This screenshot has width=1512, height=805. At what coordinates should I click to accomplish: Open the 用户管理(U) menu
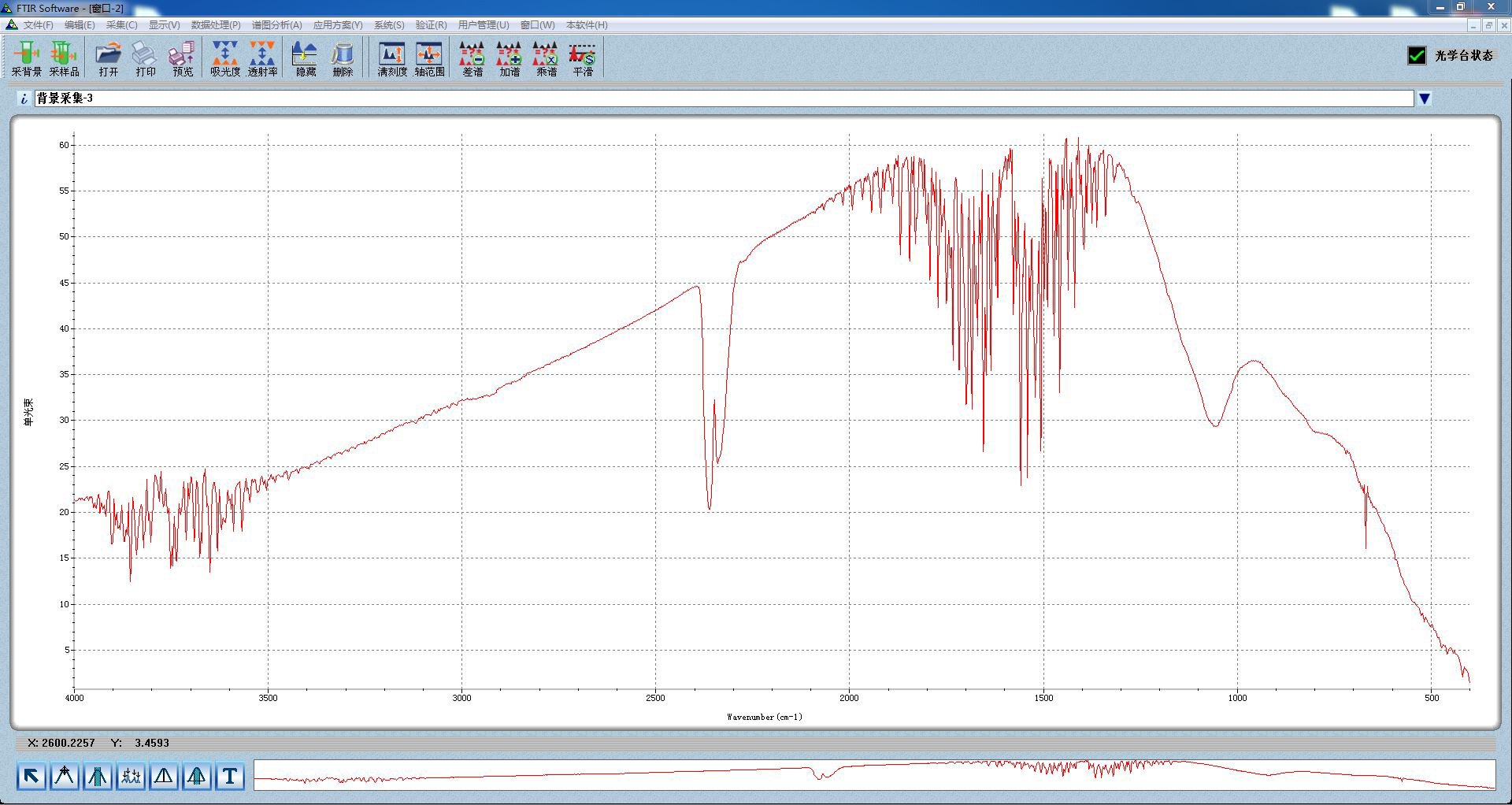pos(484,25)
